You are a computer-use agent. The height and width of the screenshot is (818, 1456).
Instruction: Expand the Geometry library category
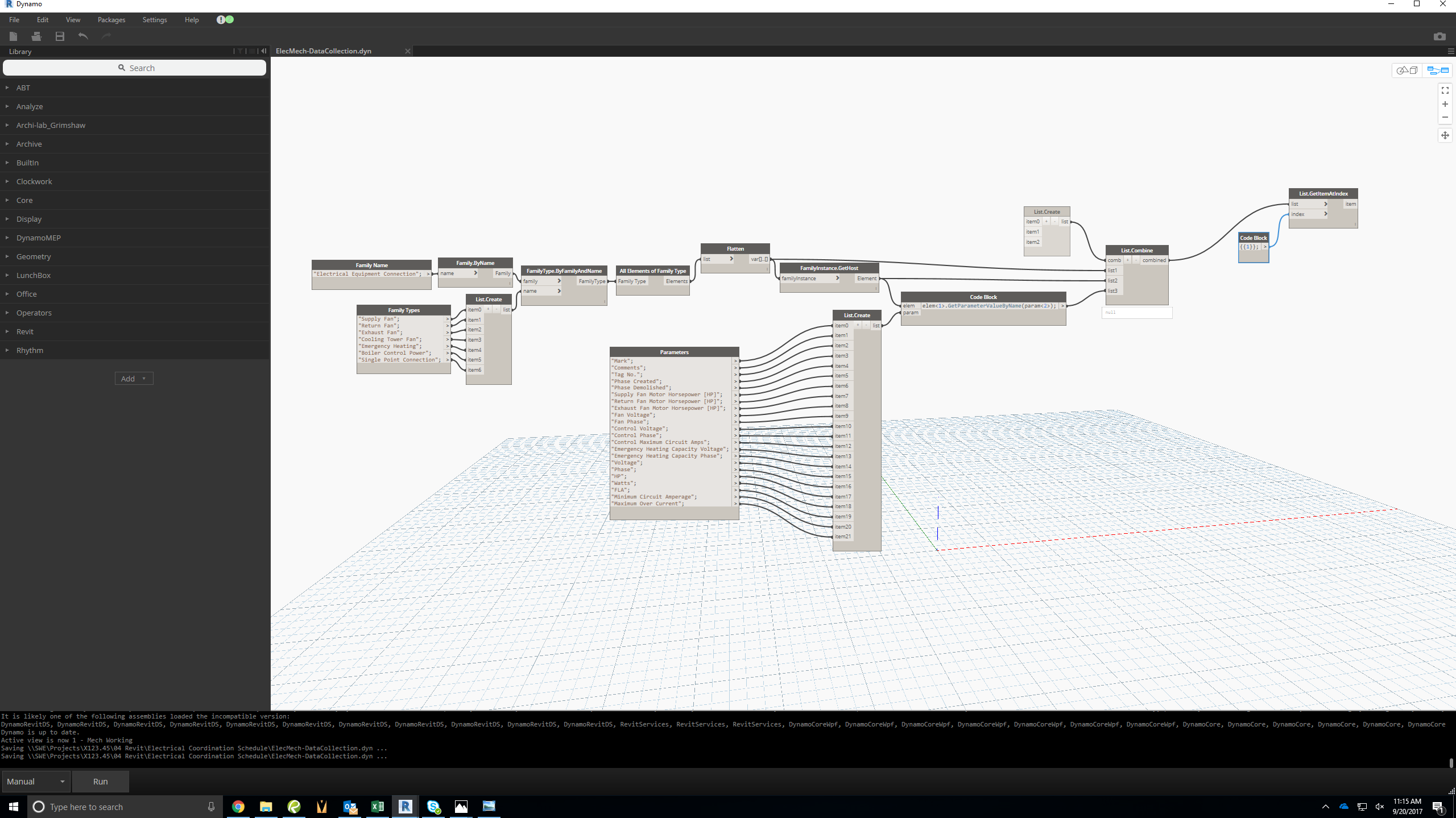click(x=34, y=256)
